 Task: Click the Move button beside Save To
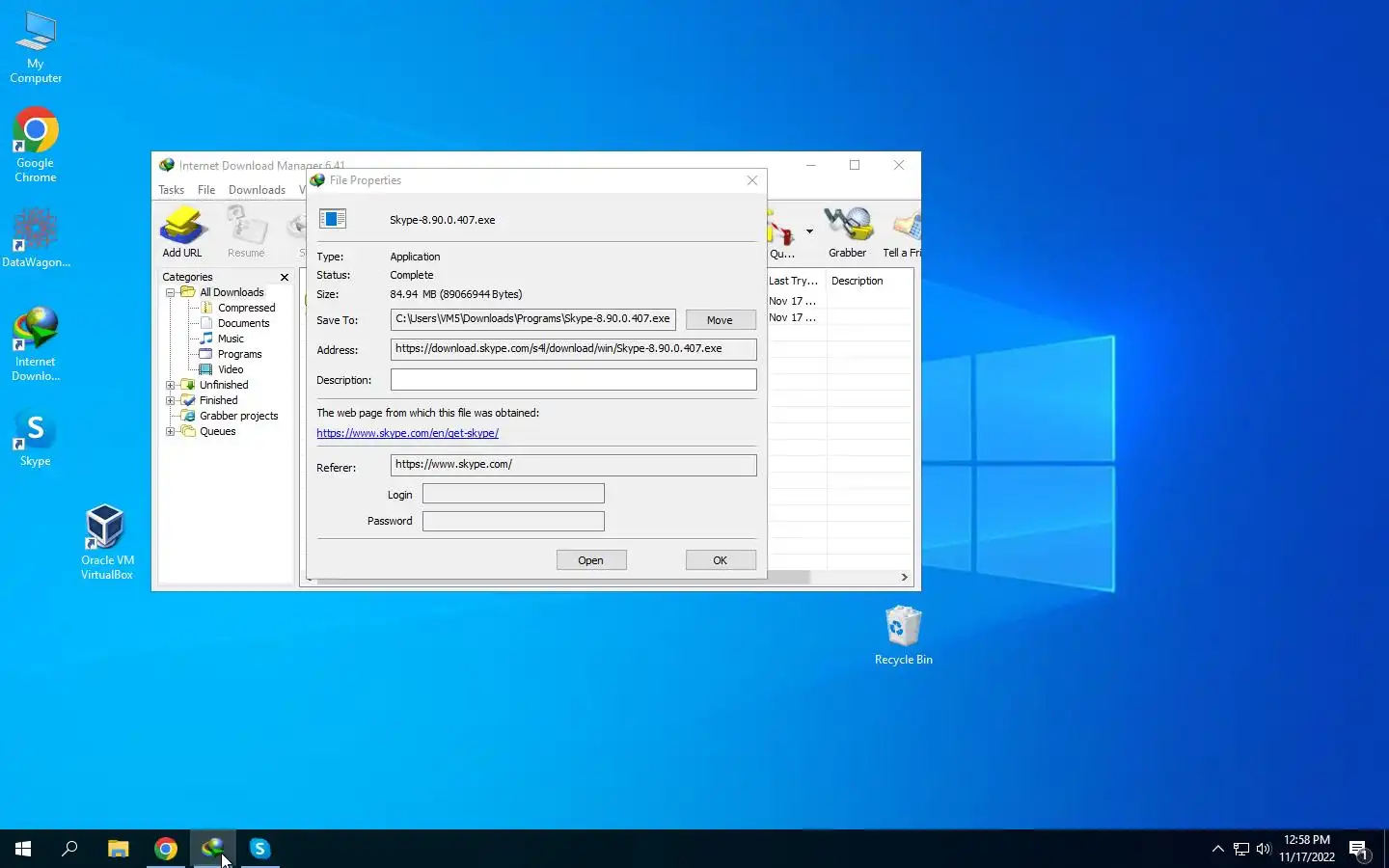[x=721, y=320]
